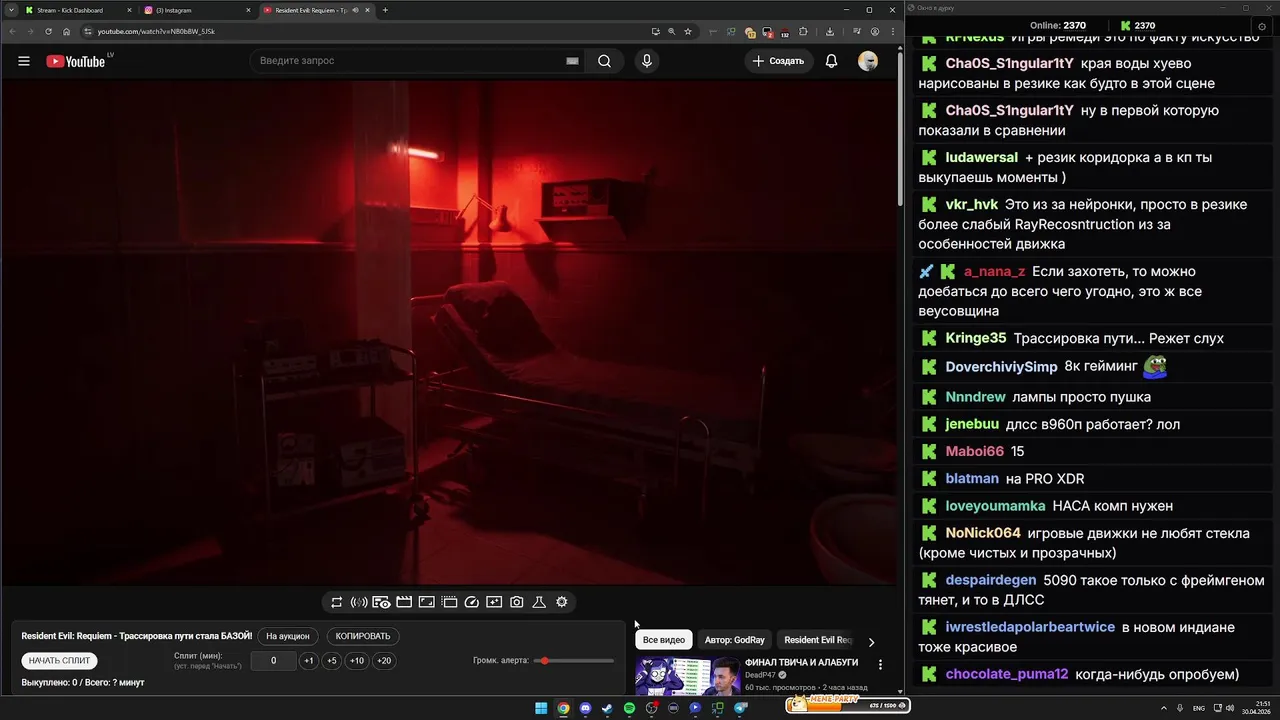Viewport: 1280px width, 720px height.
Task: Click the Сплит minutes input field
Action: click(273, 661)
